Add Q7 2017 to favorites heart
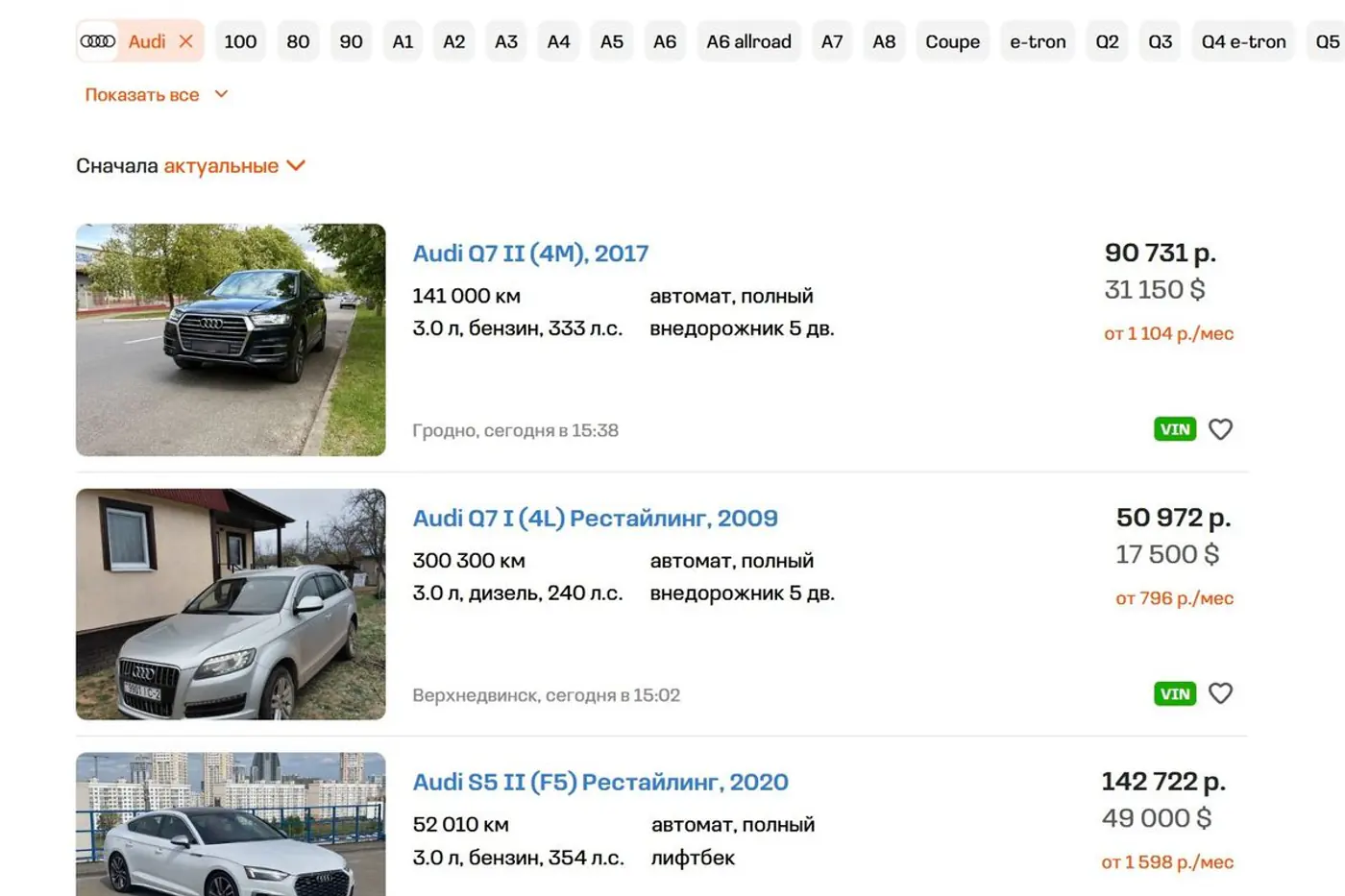The height and width of the screenshot is (896, 1345). [1220, 429]
